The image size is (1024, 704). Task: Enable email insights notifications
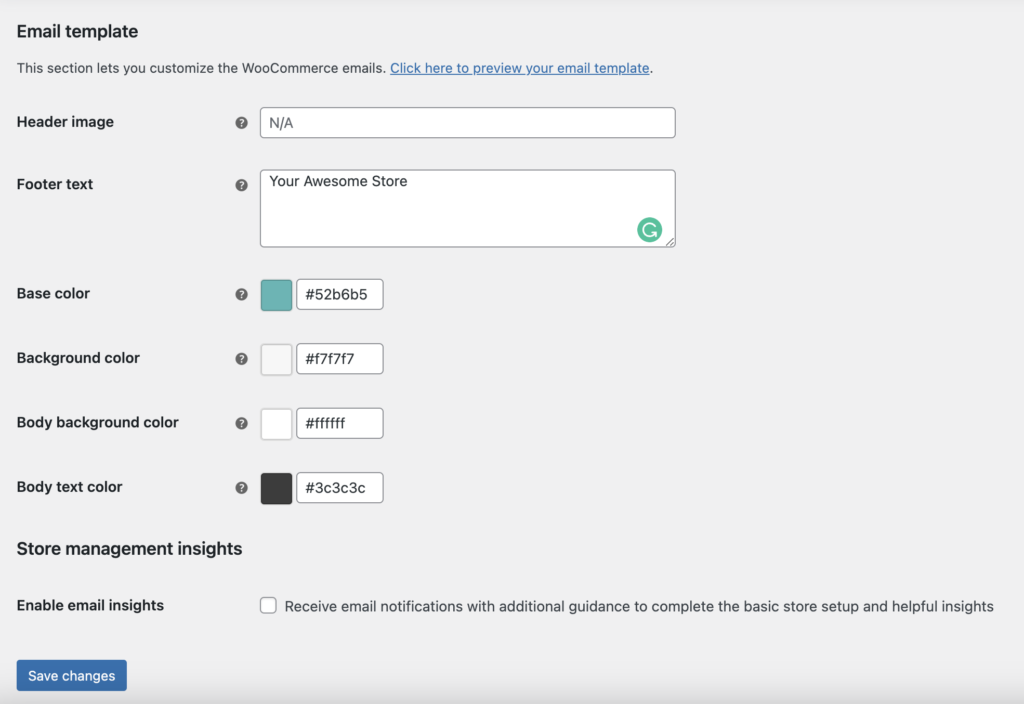click(x=268, y=605)
